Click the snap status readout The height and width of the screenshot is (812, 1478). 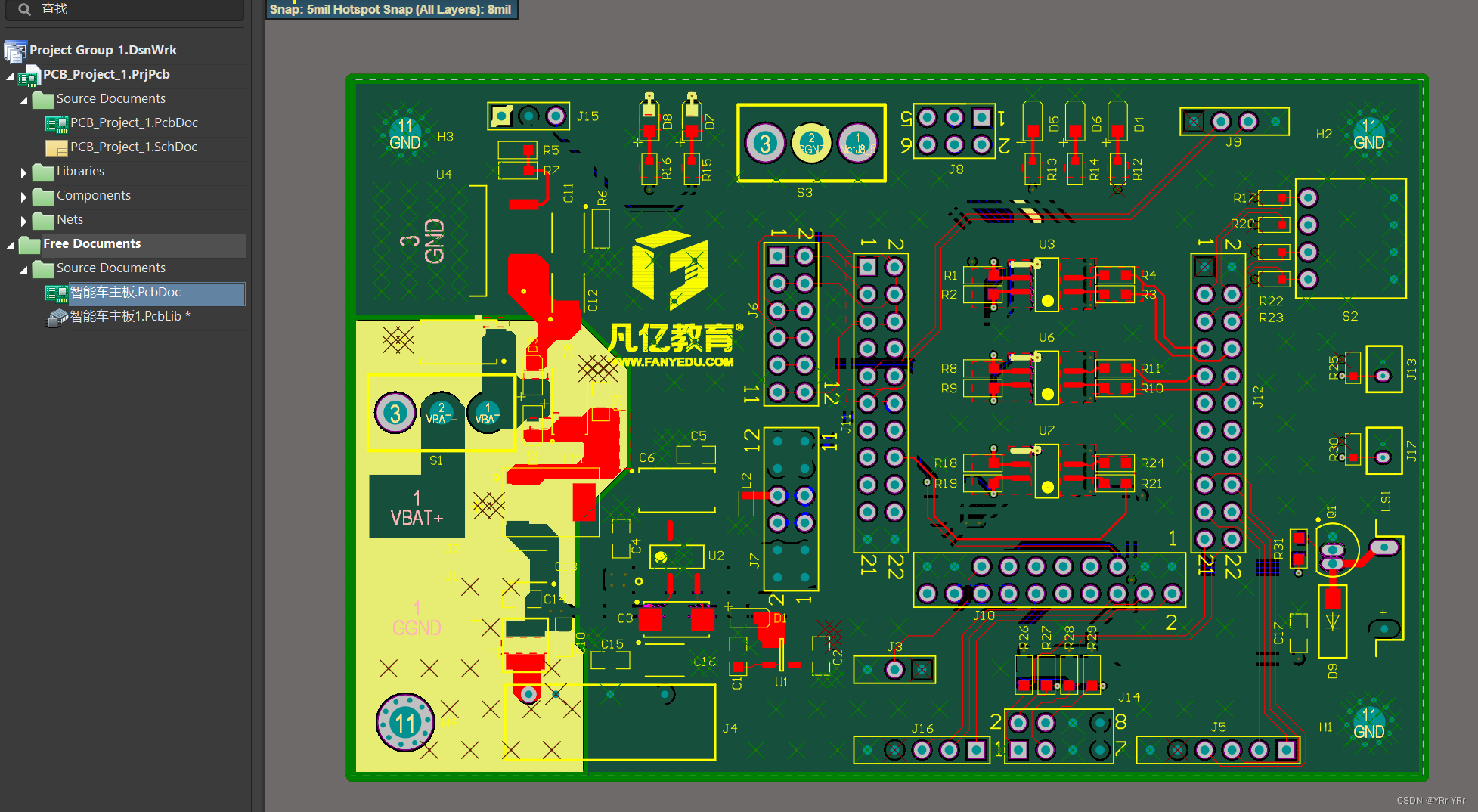point(391,9)
